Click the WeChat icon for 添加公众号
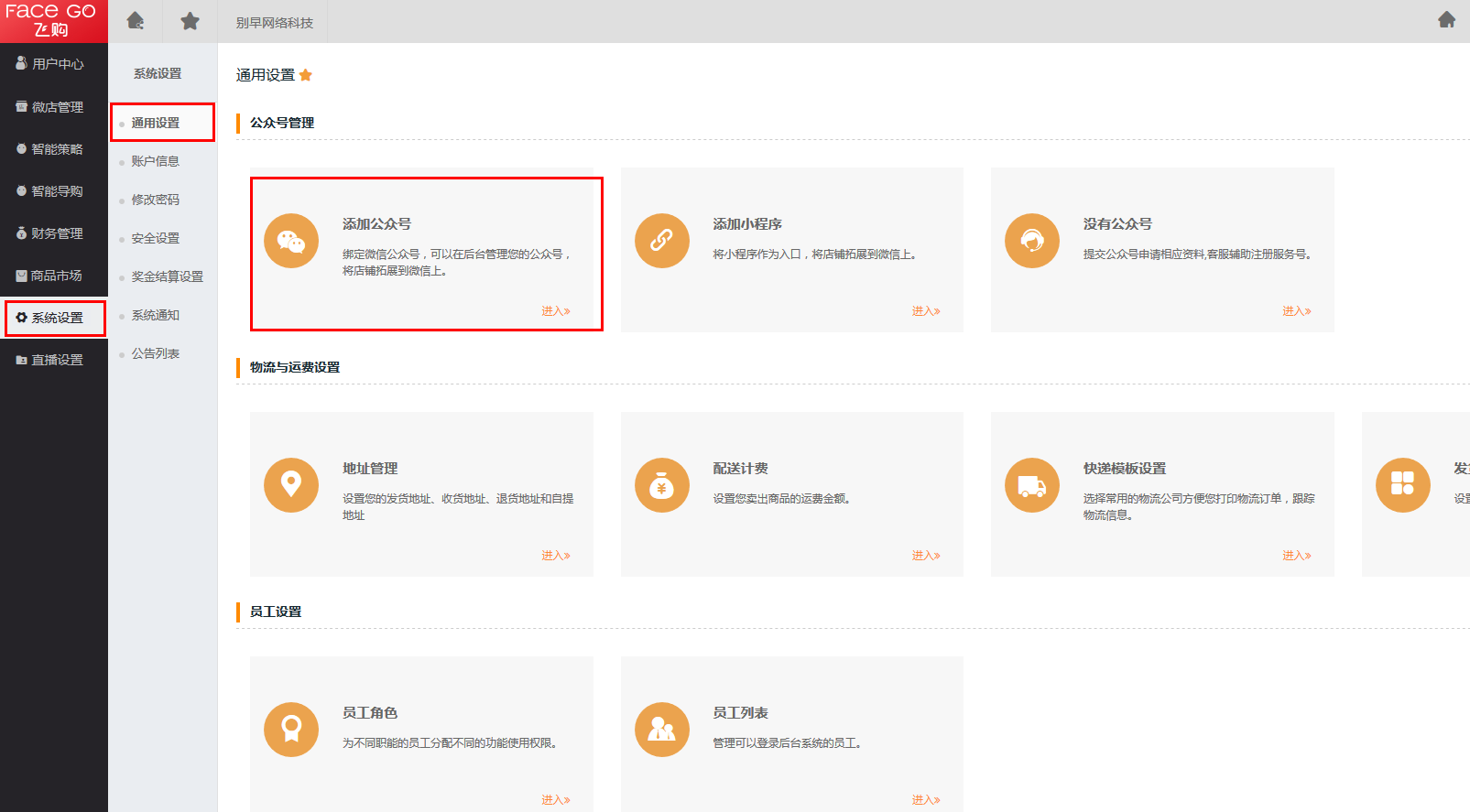This screenshot has height=812, width=1470. tap(291, 241)
